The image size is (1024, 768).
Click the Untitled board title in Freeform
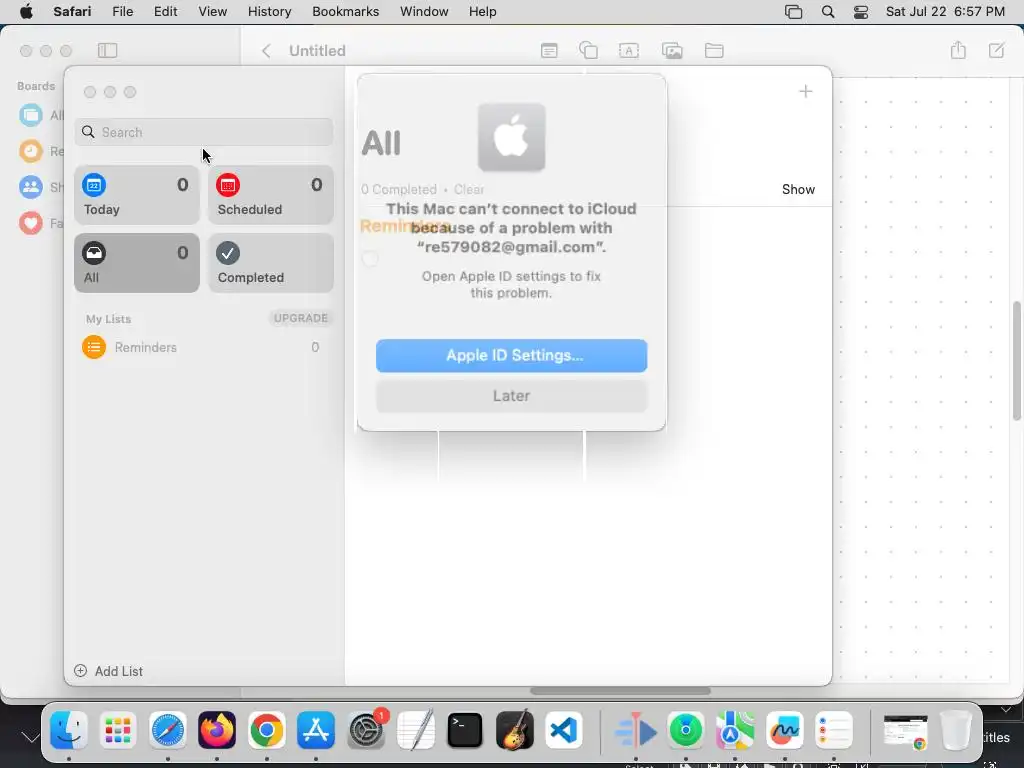(317, 51)
